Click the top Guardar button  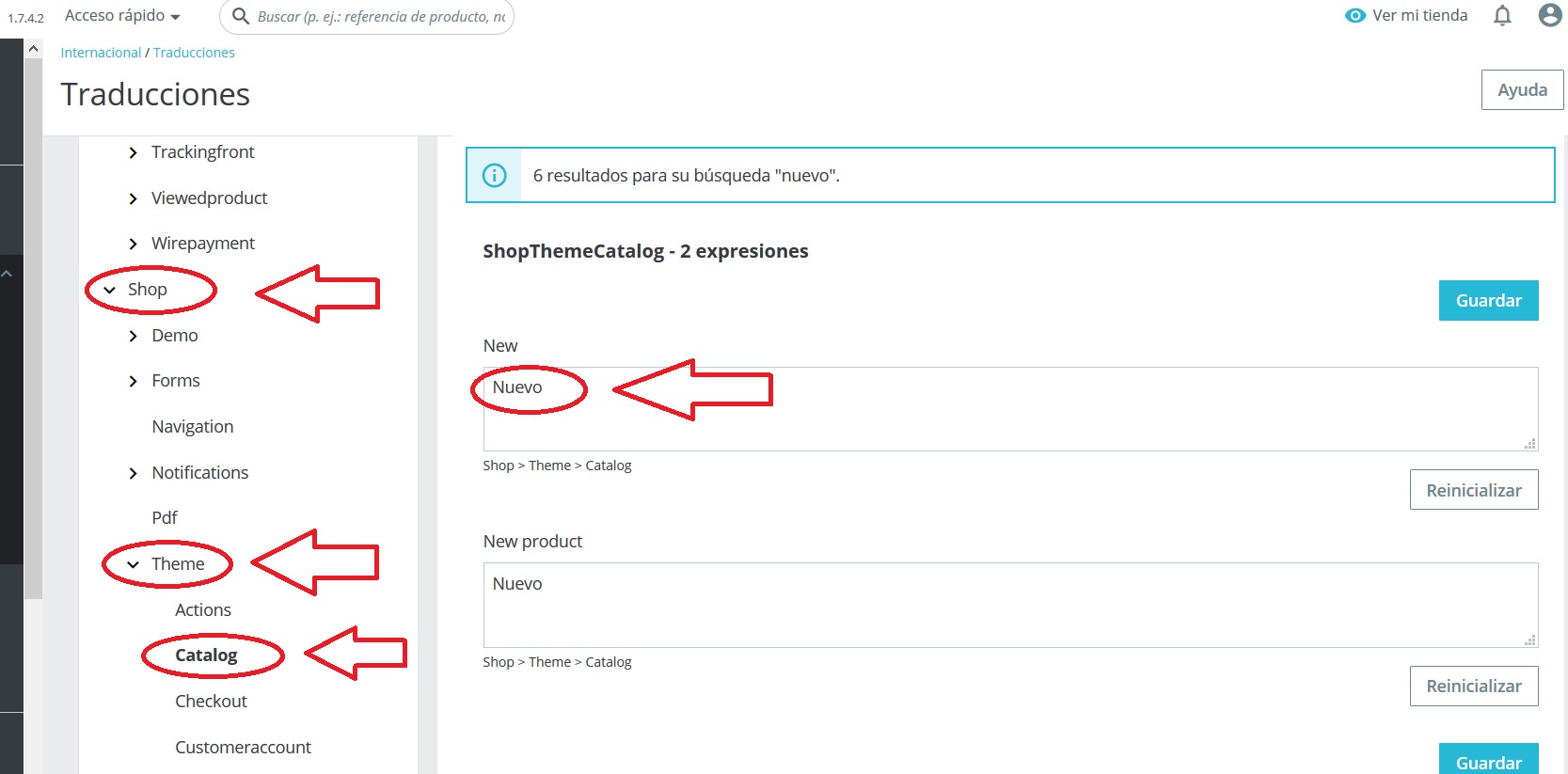point(1488,300)
